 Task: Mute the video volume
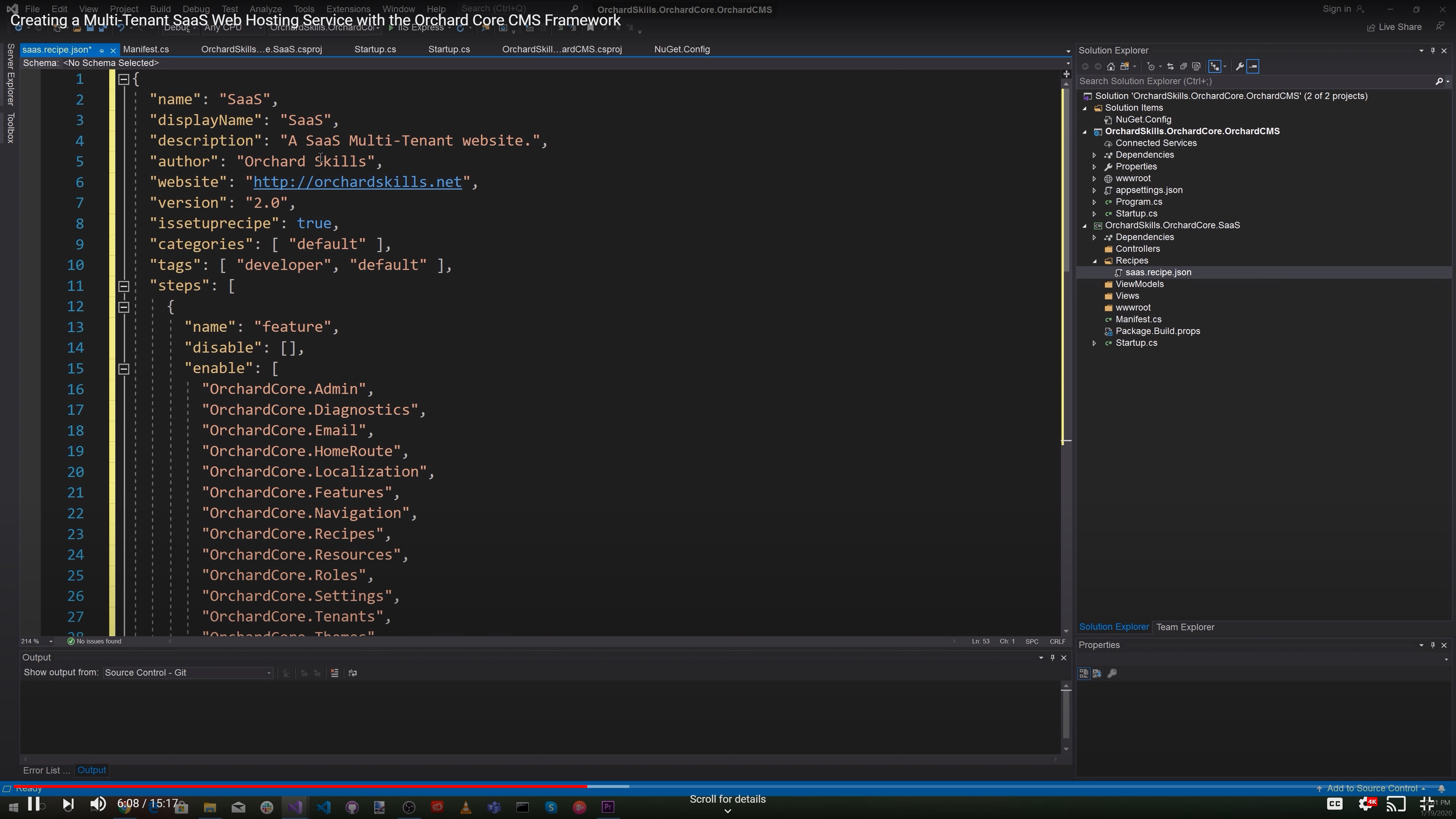(98, 804)
